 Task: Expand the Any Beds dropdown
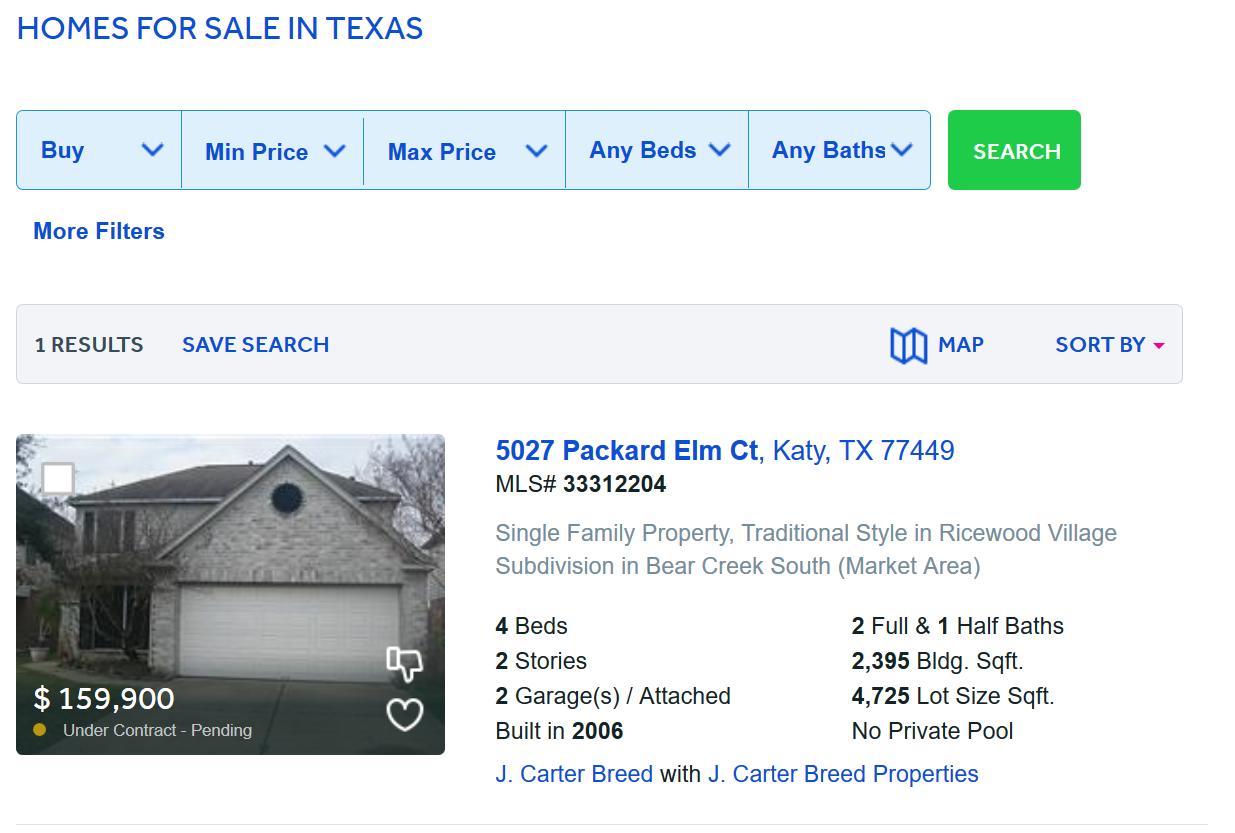657,150
